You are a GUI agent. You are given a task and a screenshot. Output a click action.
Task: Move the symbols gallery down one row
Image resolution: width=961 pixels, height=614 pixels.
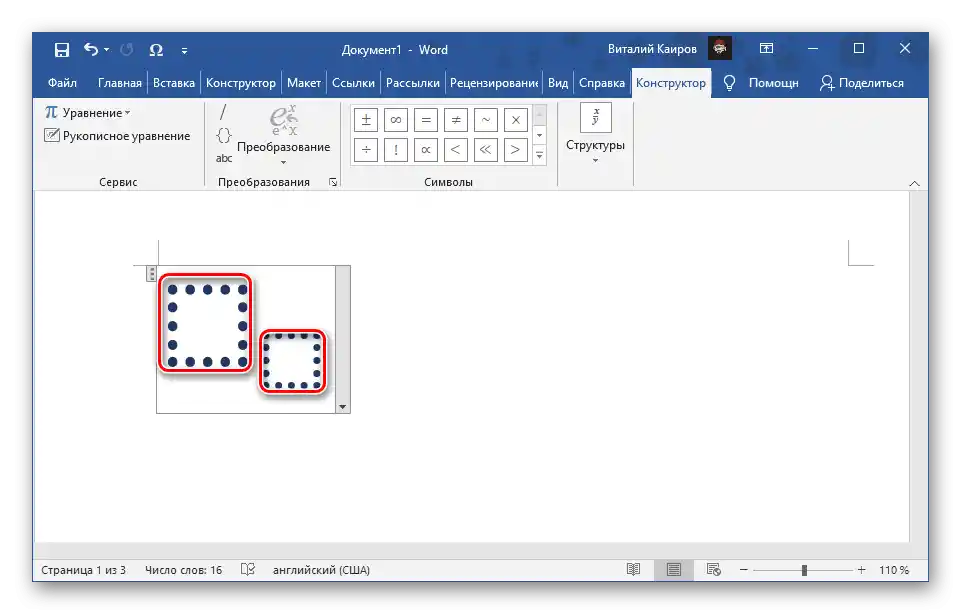tap(539, 135)
